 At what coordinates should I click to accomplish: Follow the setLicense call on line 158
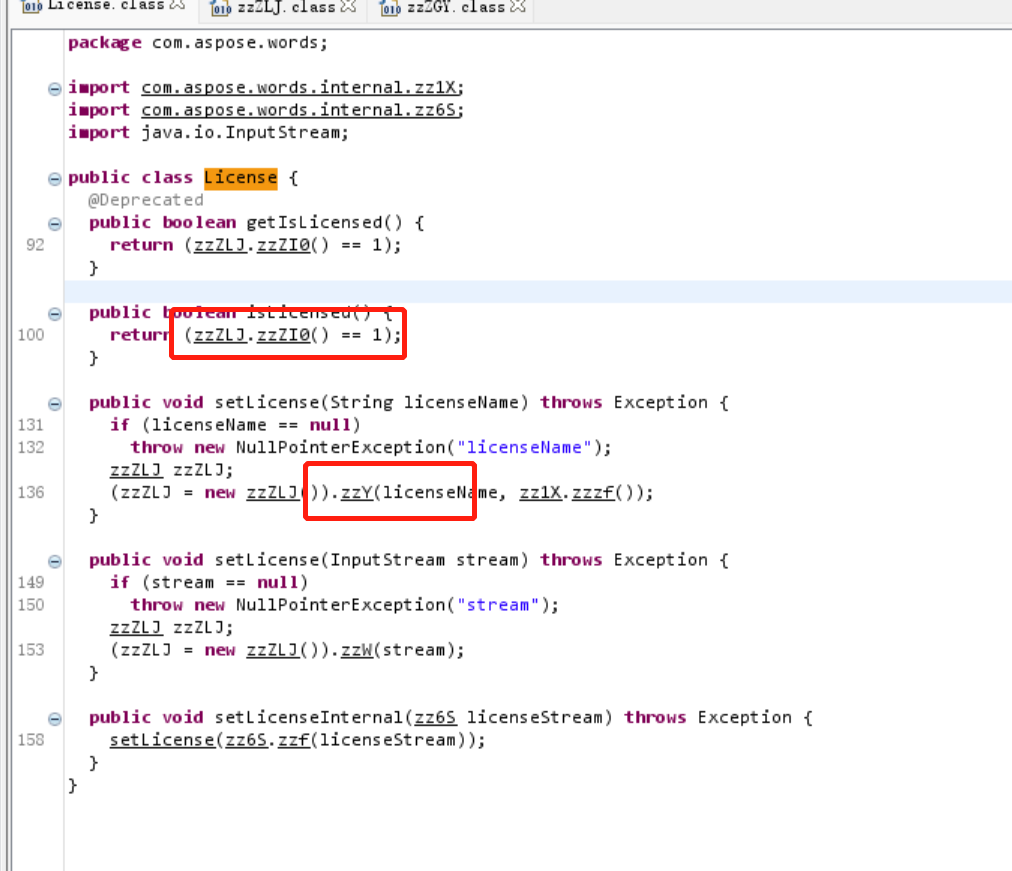(x=162, y=740)
